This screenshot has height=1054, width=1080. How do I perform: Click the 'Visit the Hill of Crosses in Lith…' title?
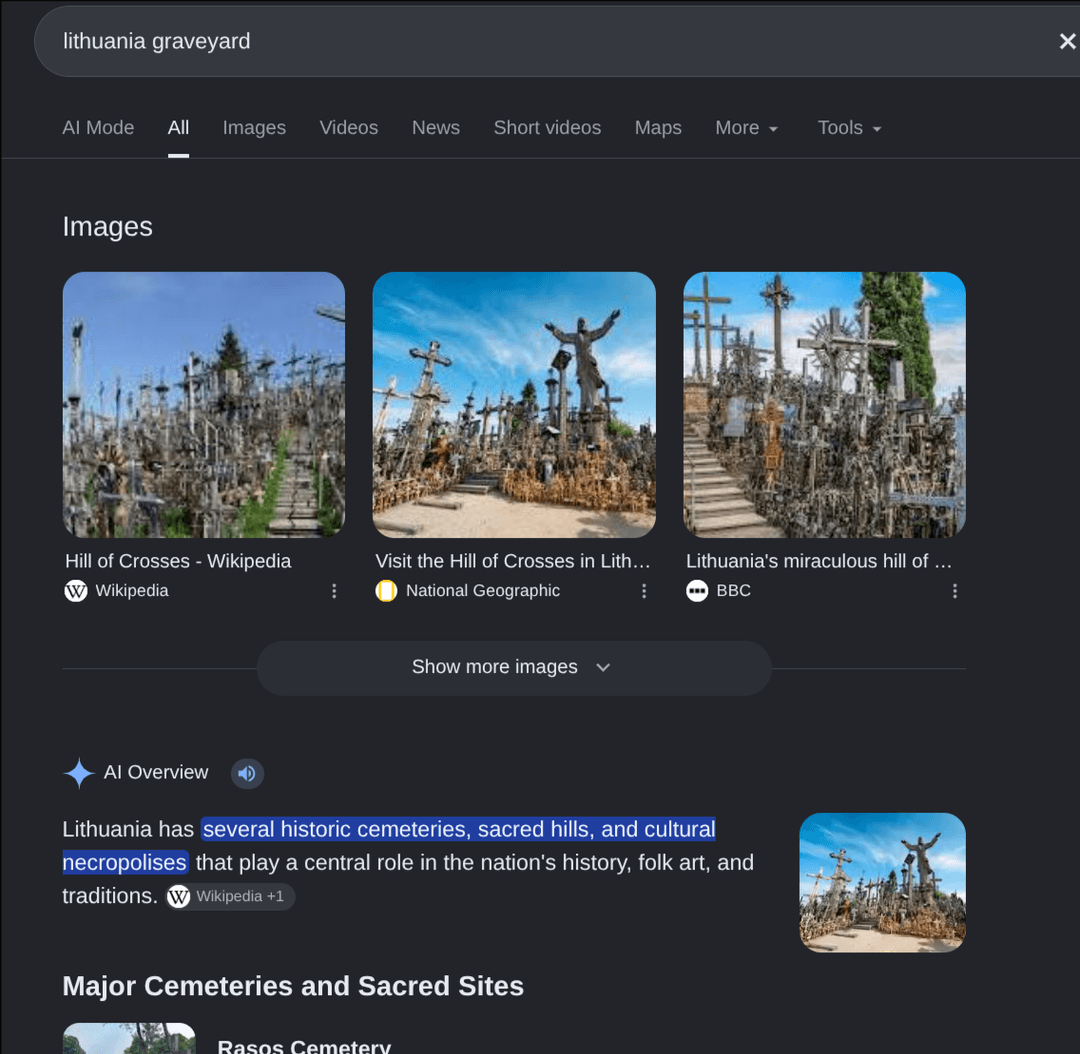pos(512,561)
